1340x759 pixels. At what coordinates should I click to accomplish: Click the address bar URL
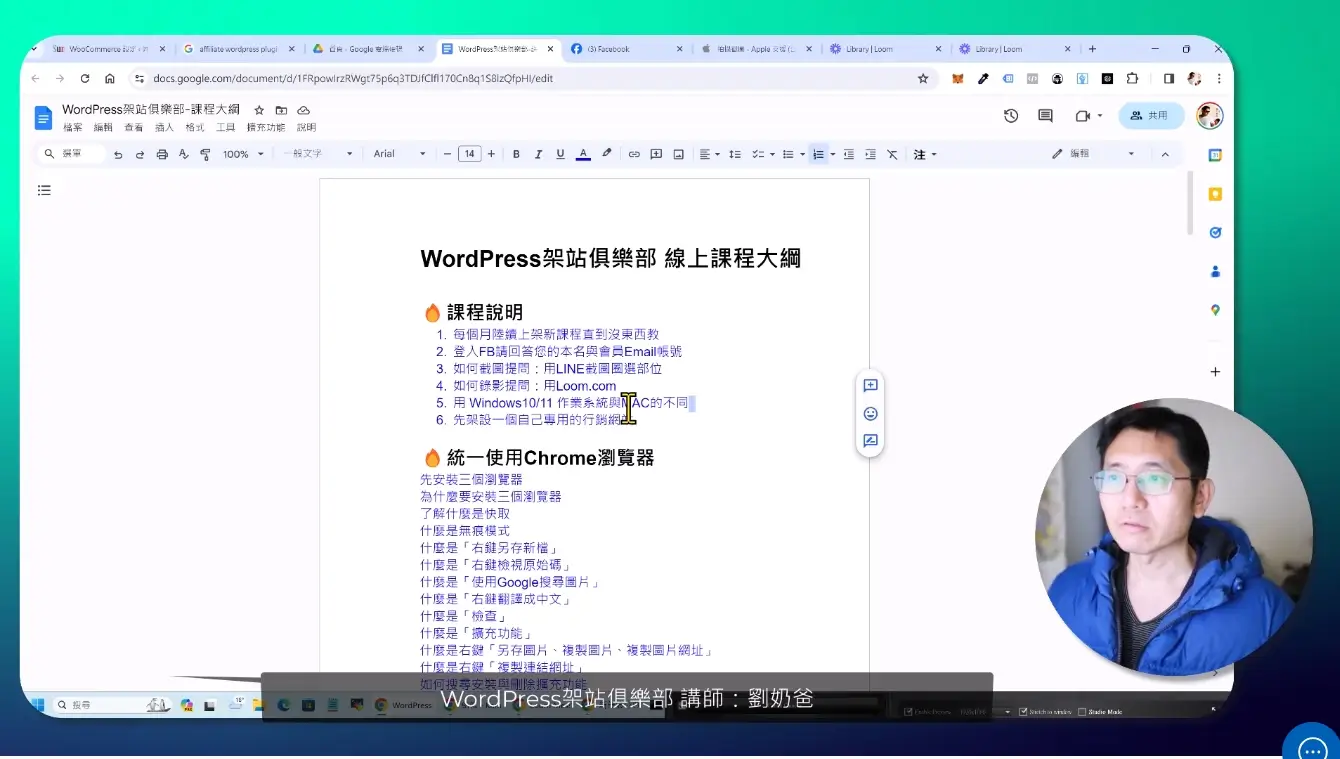[x=352, y=78]
